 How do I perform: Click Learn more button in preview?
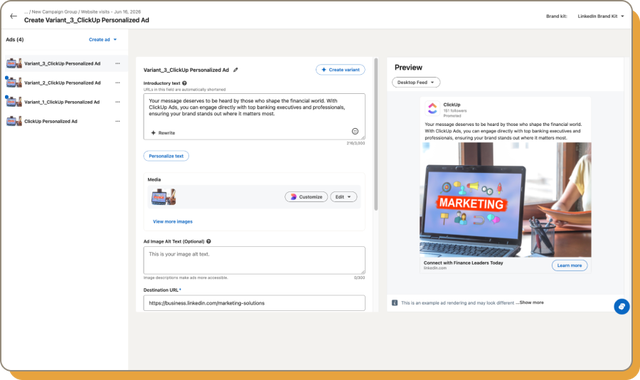(x=569, y=265)
